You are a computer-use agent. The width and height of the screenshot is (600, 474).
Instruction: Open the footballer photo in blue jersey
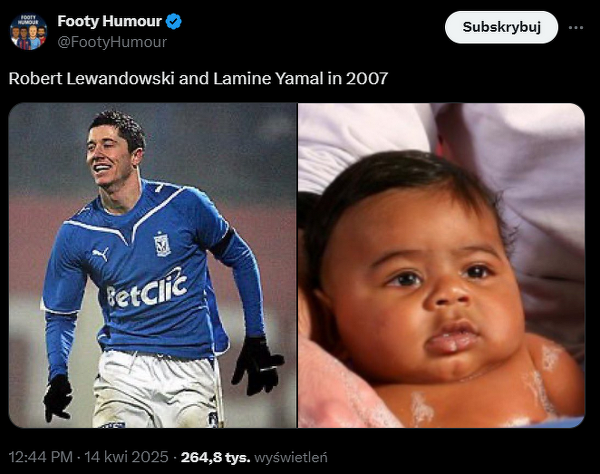click(152, 265)
